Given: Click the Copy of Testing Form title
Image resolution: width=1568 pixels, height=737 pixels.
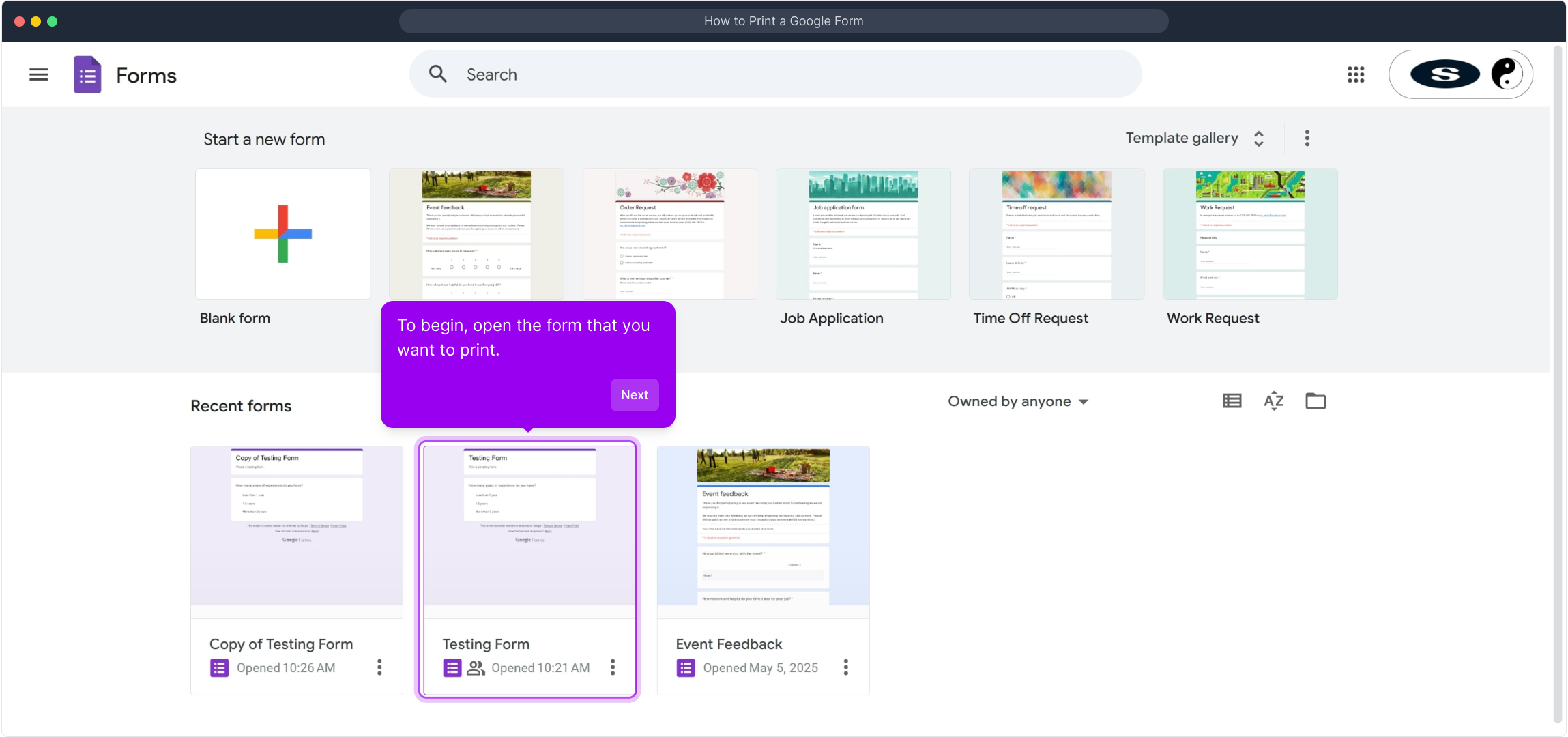Looking at the screenshot, I should coord(281,644).
